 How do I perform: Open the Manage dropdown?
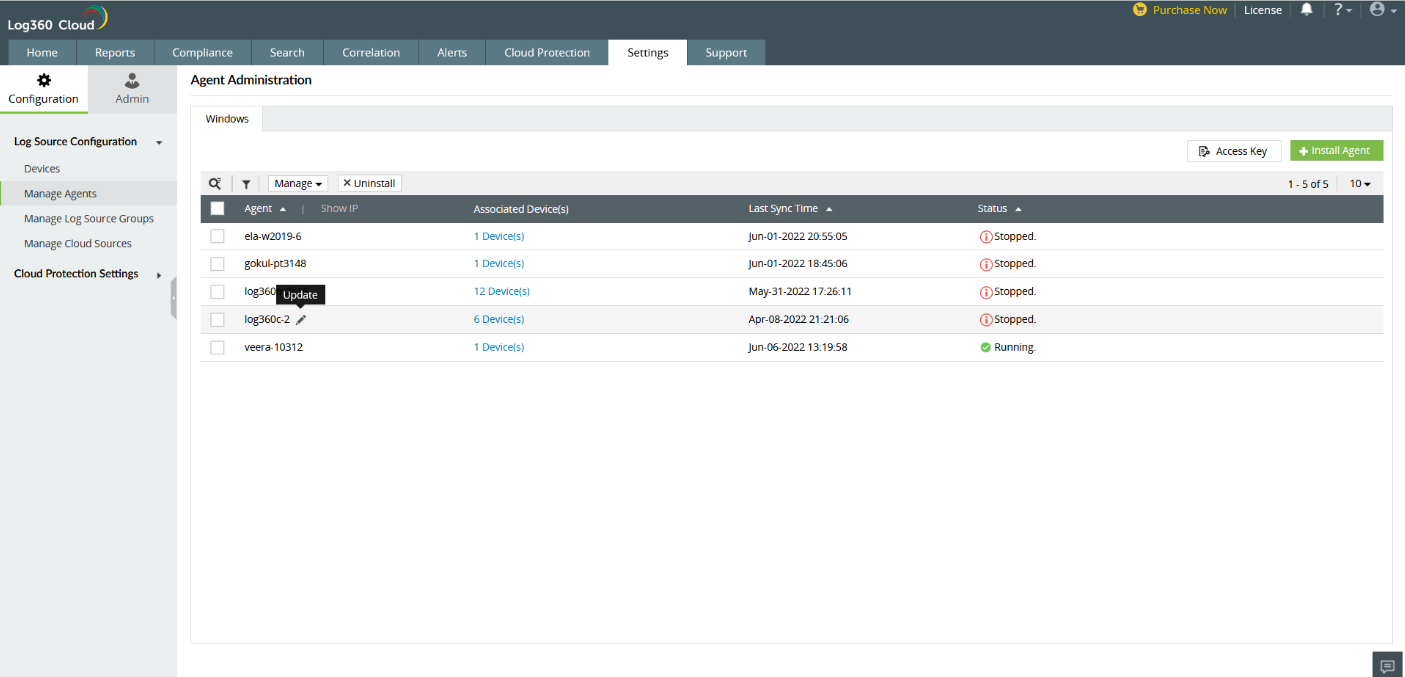[298, 184]
